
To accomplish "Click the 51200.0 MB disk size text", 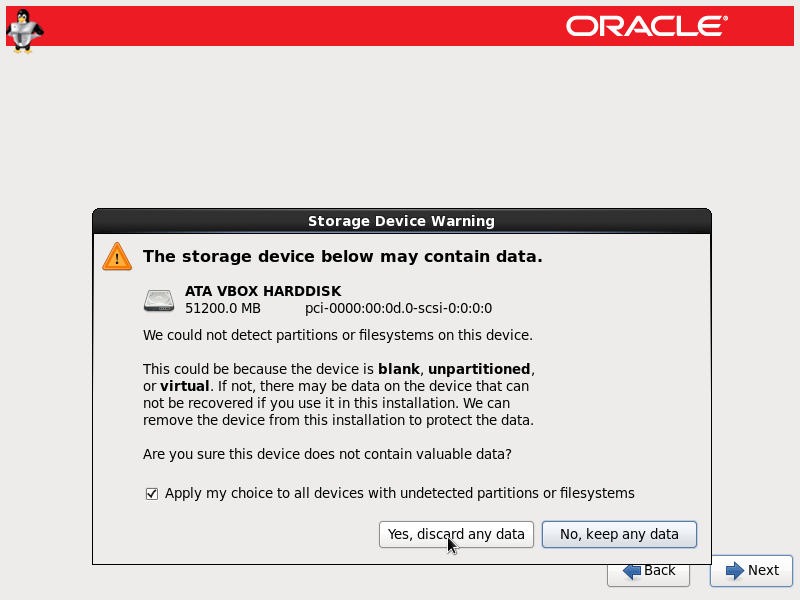I will point(222,309).
